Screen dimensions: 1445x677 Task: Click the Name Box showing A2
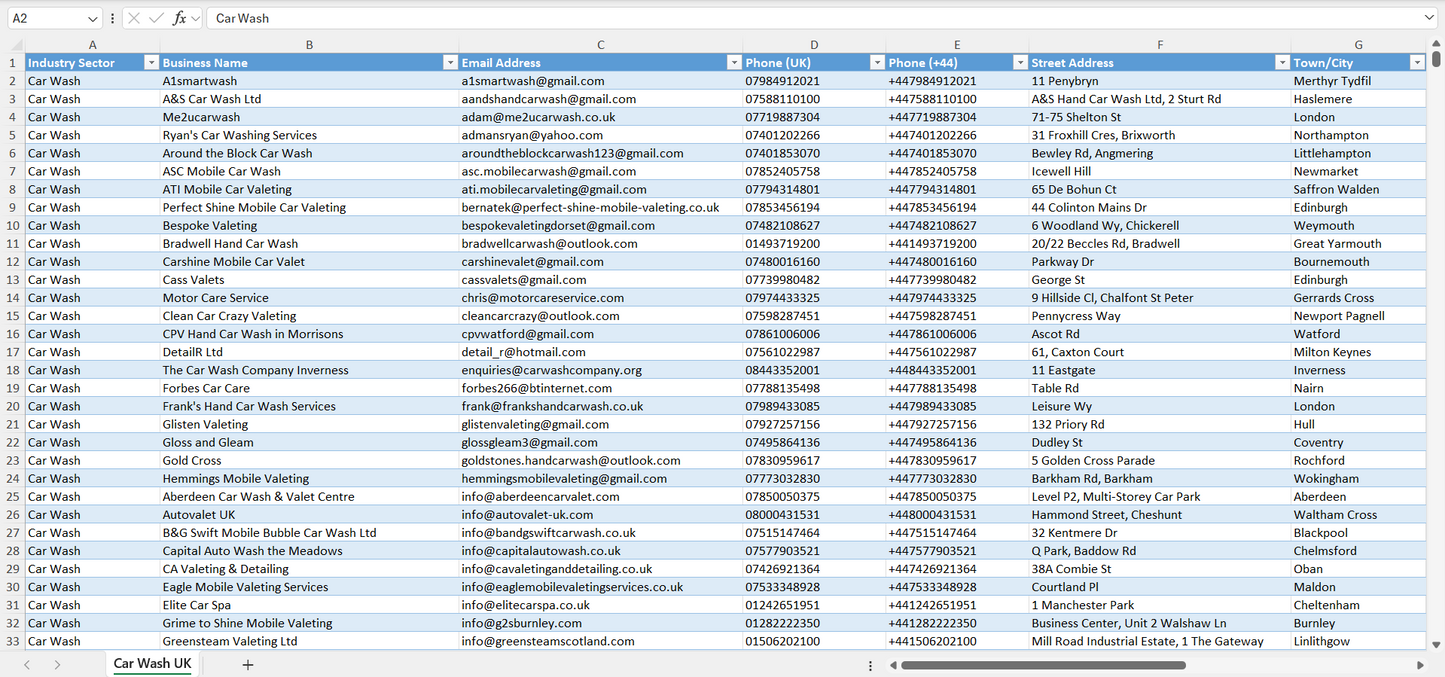(45, 18)
